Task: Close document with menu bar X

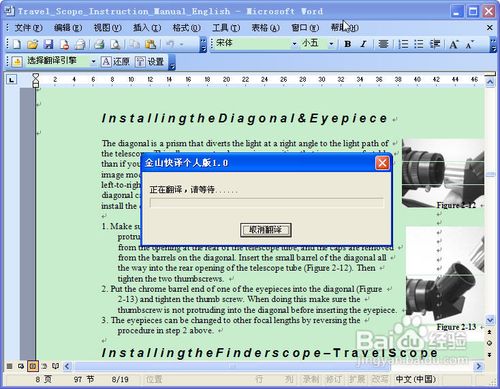Action: tap(489, 28)
